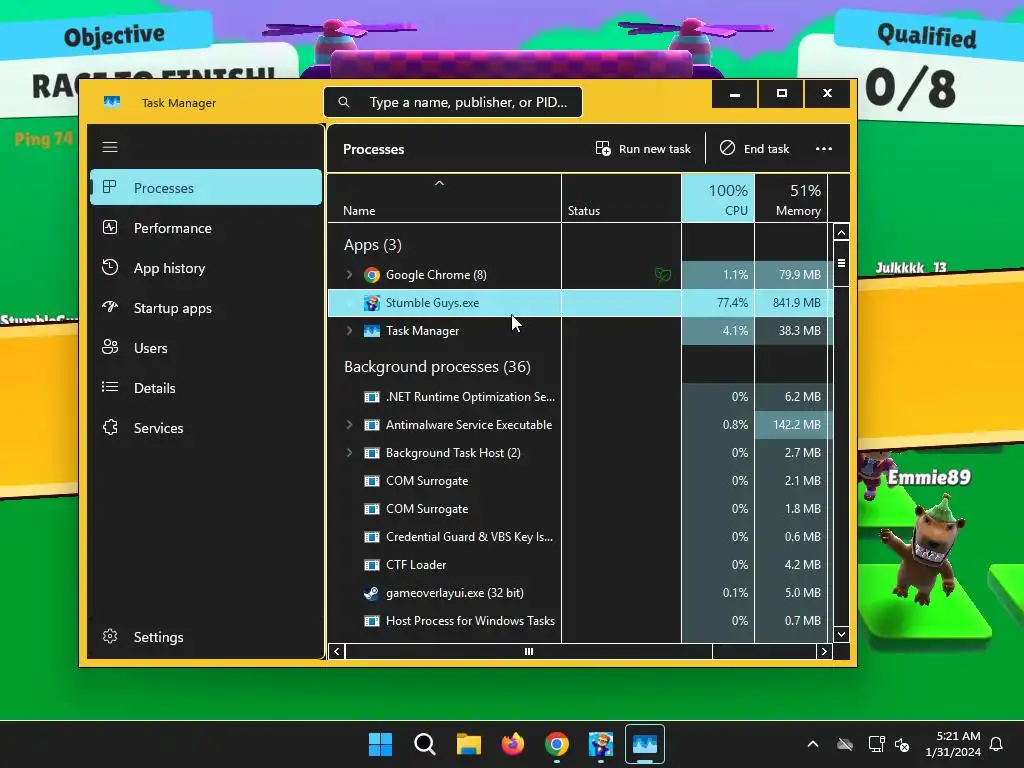This screenshot has width=1024, height=768.
Task: Sort by the Status column header
Action: [x=621, y=199]
